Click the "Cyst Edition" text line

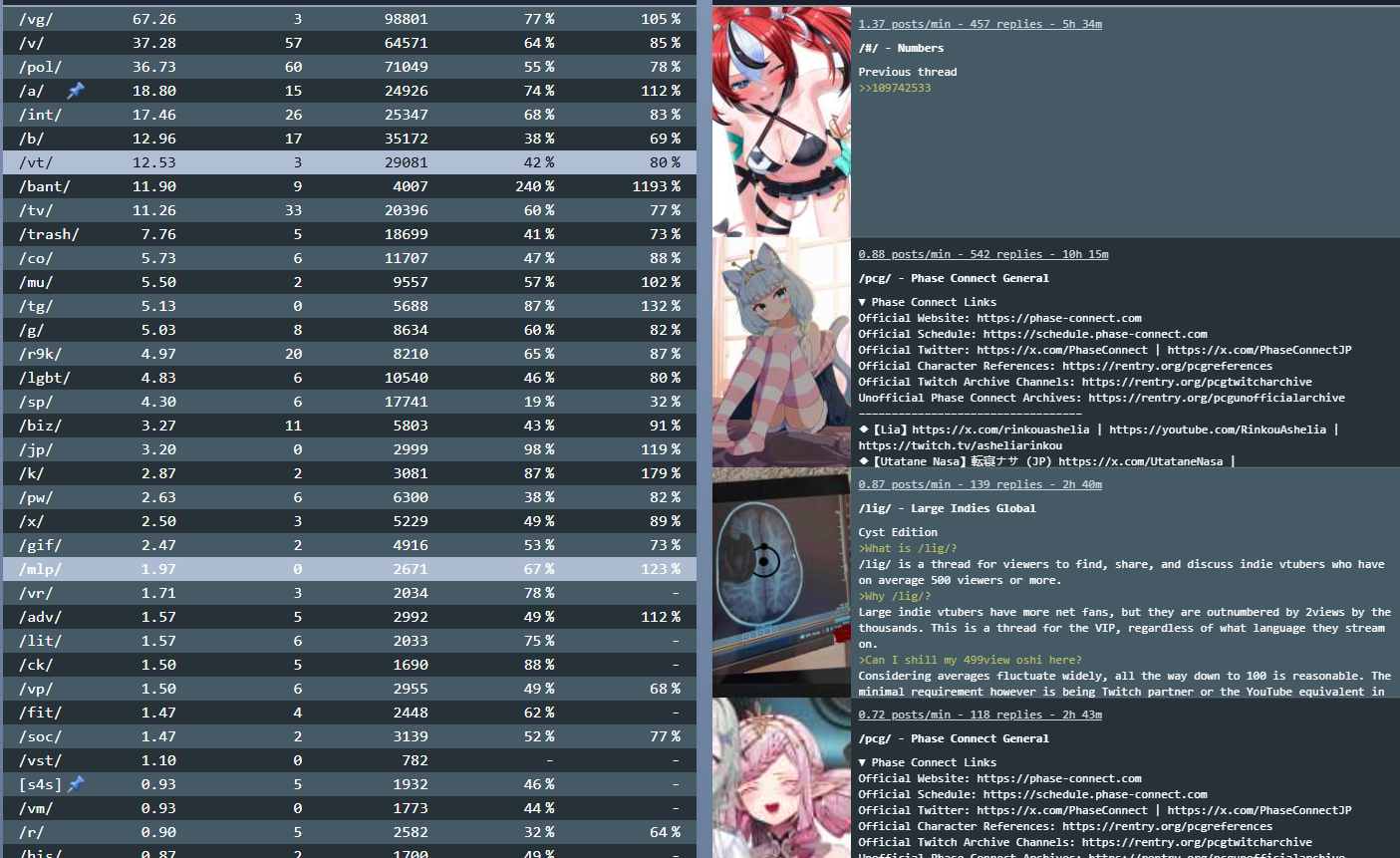[x=898, y=532]
